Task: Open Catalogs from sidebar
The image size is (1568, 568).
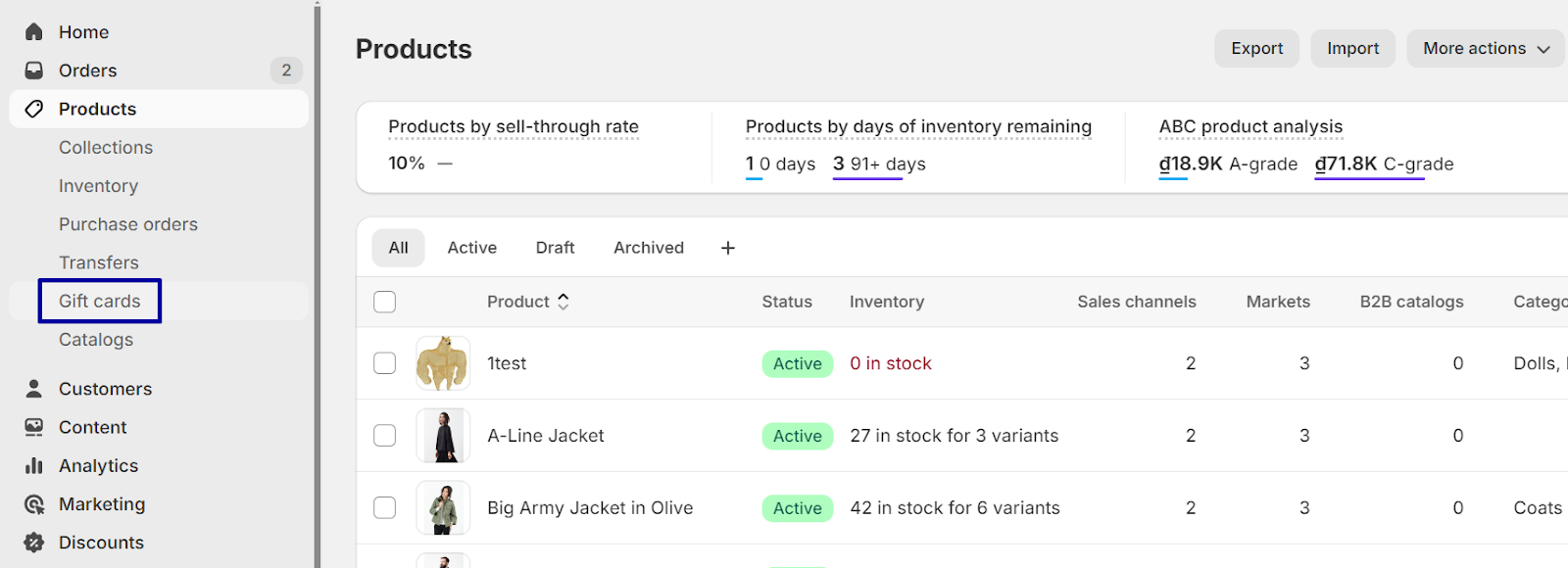Action: [96, 340]
